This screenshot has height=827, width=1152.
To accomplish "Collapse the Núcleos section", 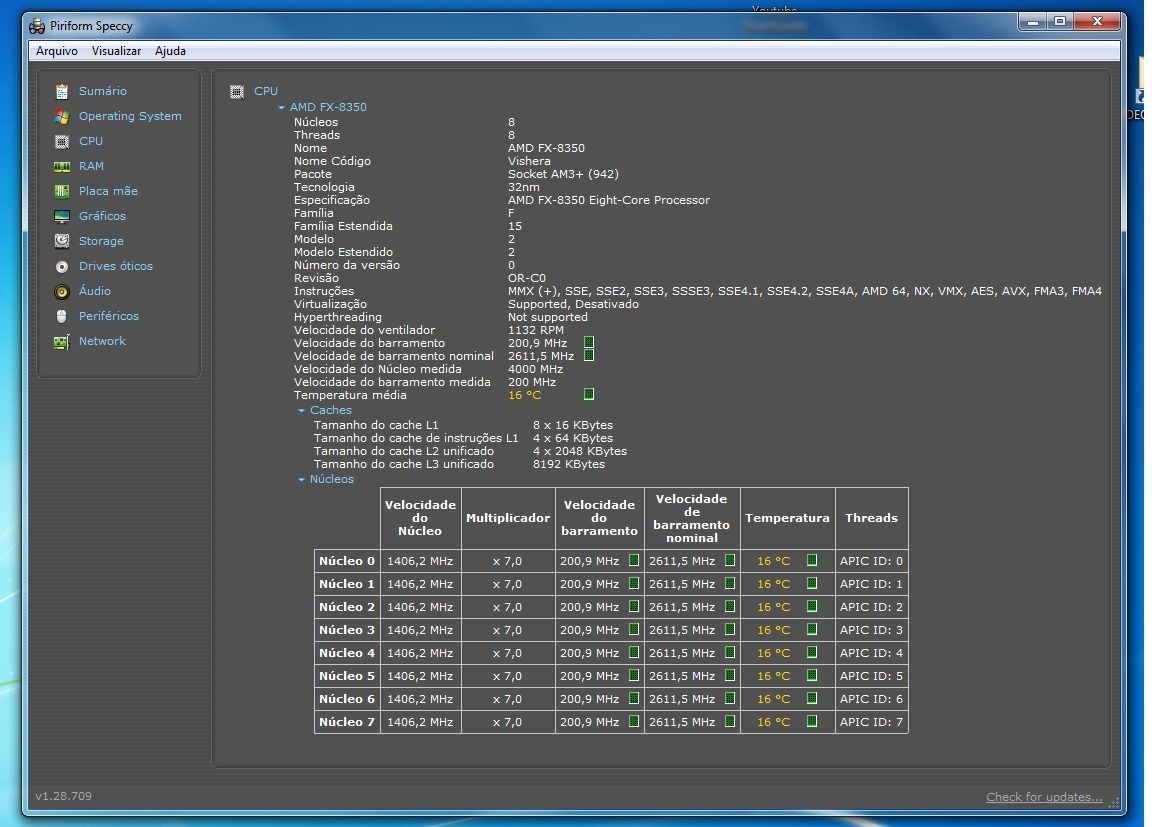I will coord(301,480).
